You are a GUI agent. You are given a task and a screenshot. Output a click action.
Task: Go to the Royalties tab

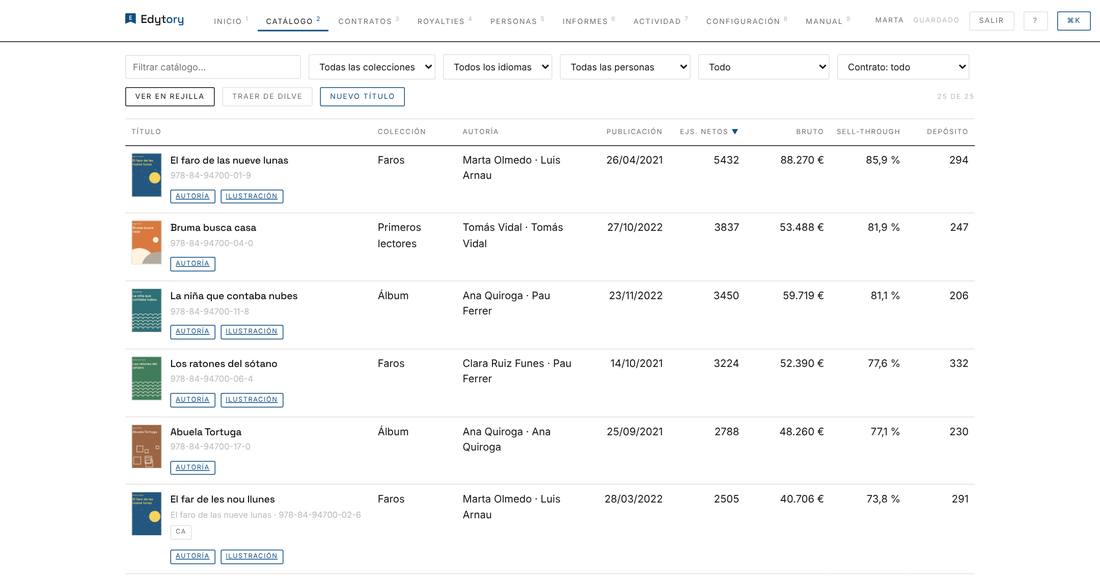point(441,21)
